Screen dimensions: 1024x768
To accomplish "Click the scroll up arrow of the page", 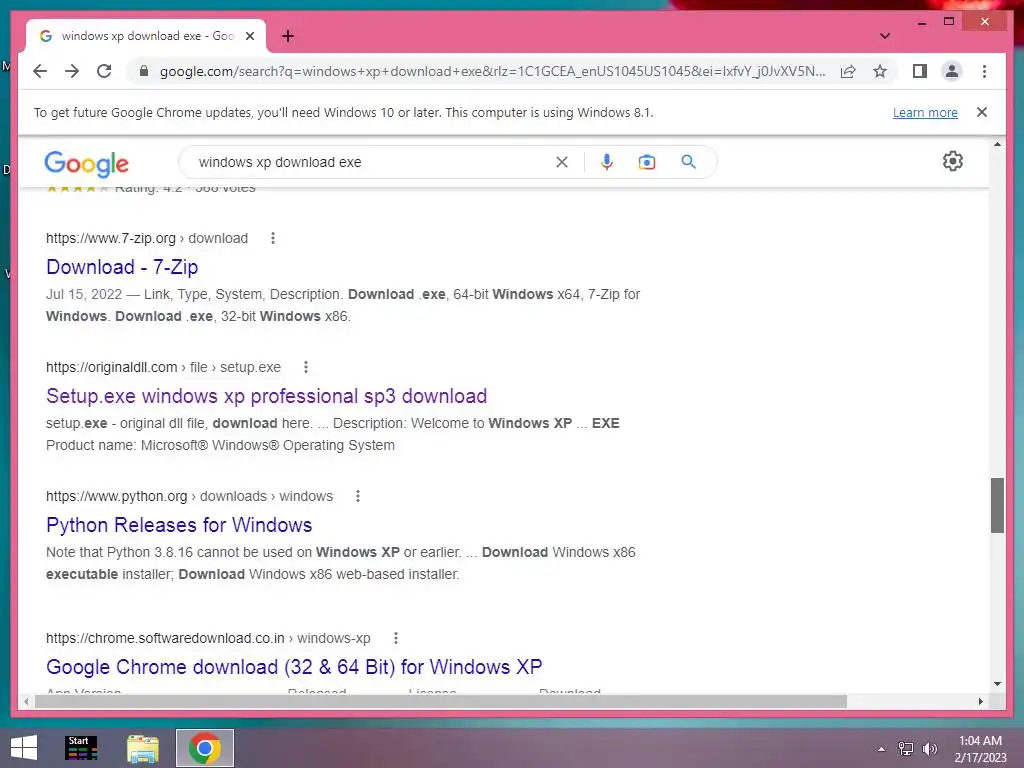I will pyautogui.click(x=997, y=144).
